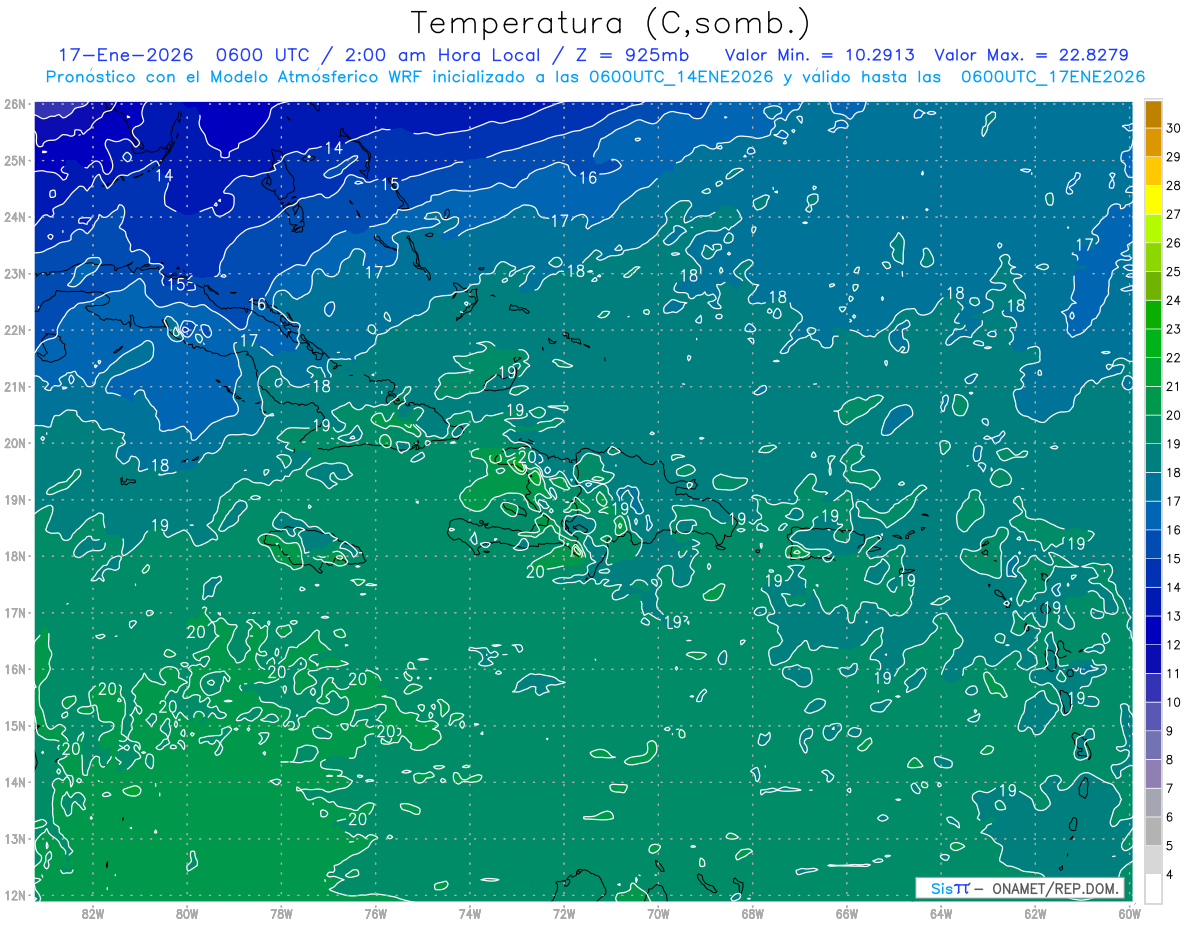The width and height of the screenshot is (1200, 927).
Task: Click the "Valor Min. = 10.2913" value
Action: click(x=819, y=55)
